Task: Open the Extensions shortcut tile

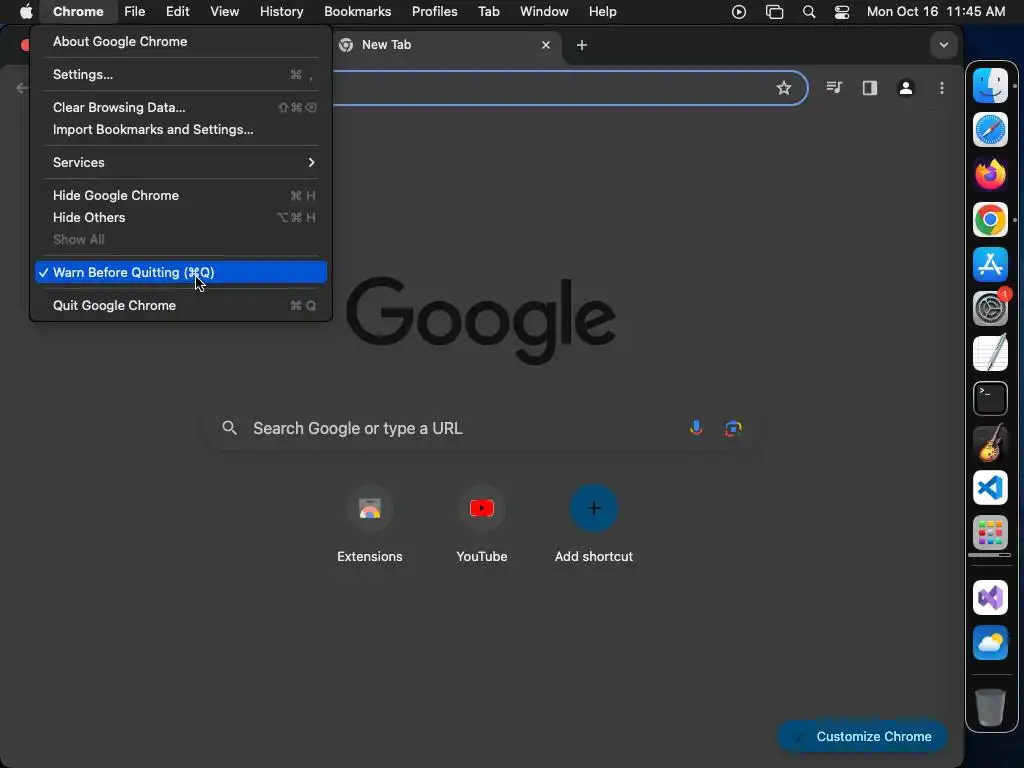Action: tap(370, 524)
